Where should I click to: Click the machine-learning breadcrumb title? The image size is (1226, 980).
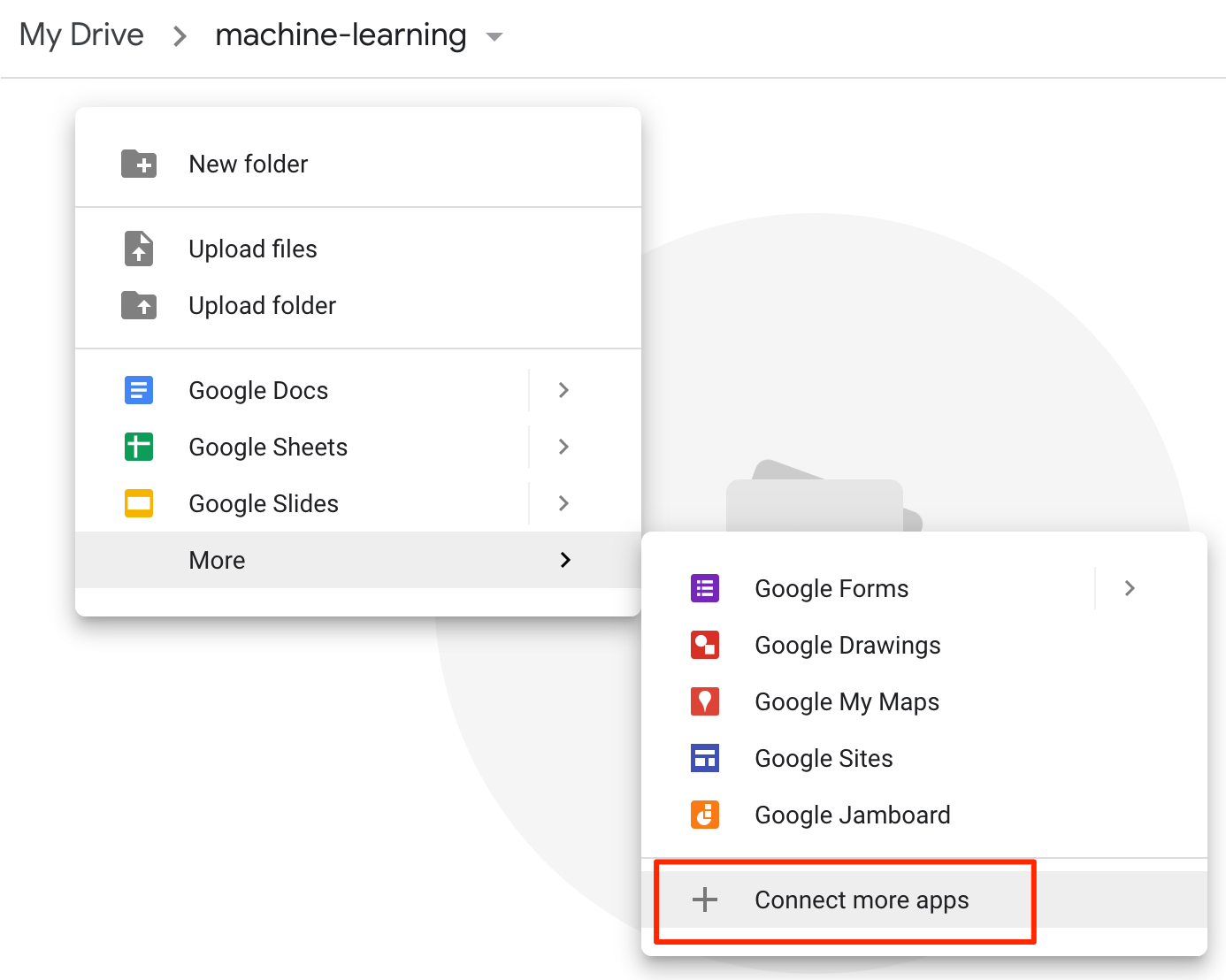(x=341, y=35)
